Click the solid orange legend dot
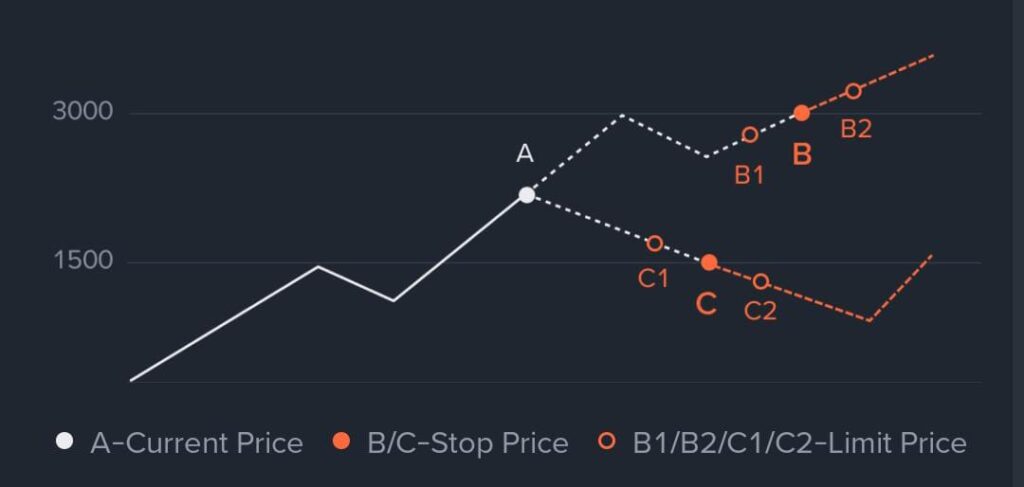The image size is (1024, 487). 342,442
